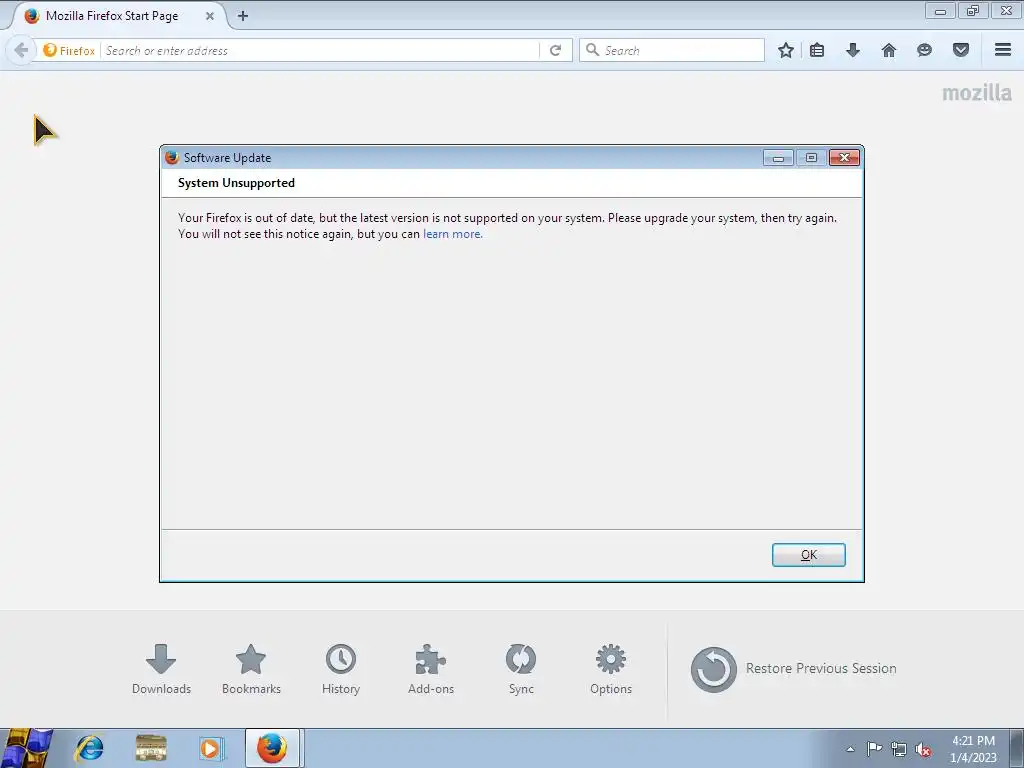Screen dimensions: 1024x768
Task: Show your bookmarks list icon
Action: 817,50
